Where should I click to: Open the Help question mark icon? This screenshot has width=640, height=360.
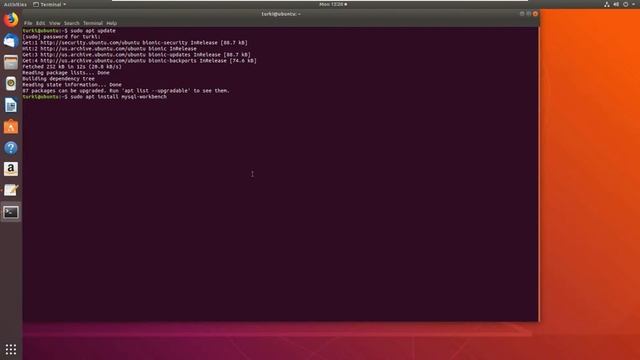pyautogui.click(x=11, y=148)
